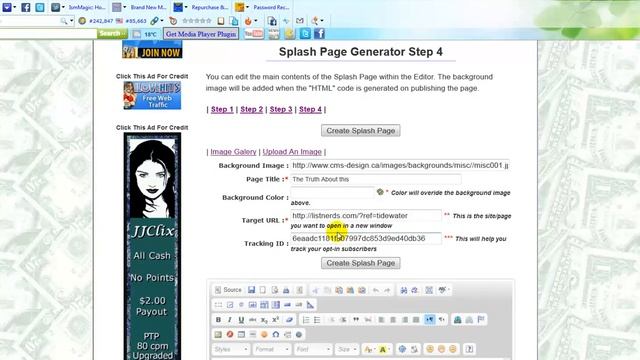Click the Find binoculars icon
Viewport: 640px width, 360px height.
pyautogui.click(x=404, y=290)
